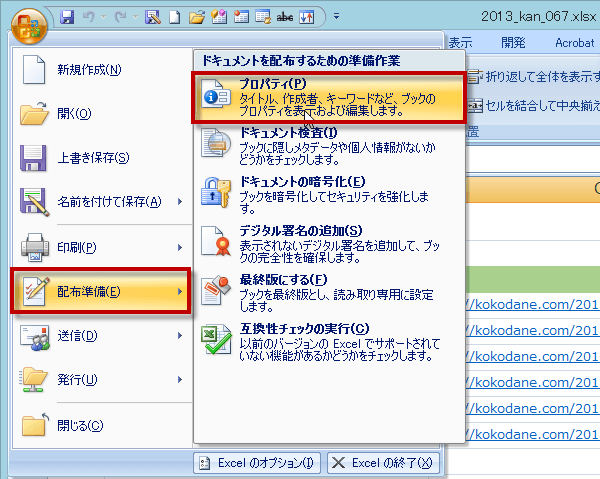Open the undo history dropdown arrow

[x=103, y=17]
